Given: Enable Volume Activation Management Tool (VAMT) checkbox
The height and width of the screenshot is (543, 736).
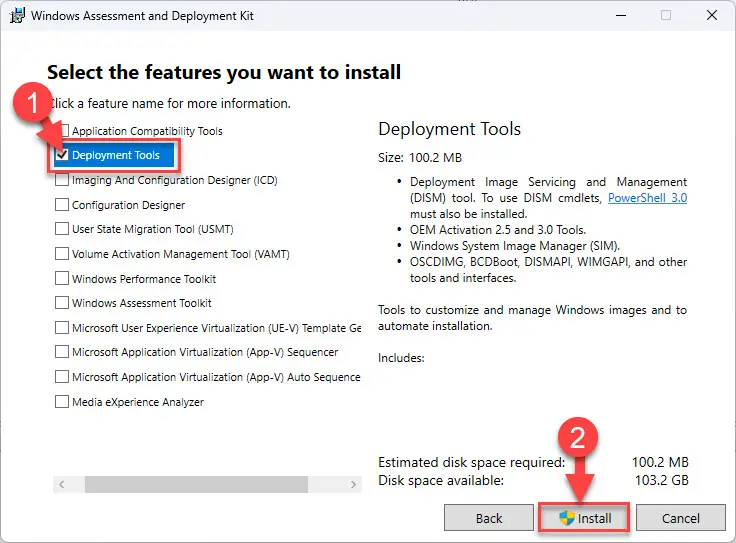Looking at the screenshot, I should click(x=62, y=253).
